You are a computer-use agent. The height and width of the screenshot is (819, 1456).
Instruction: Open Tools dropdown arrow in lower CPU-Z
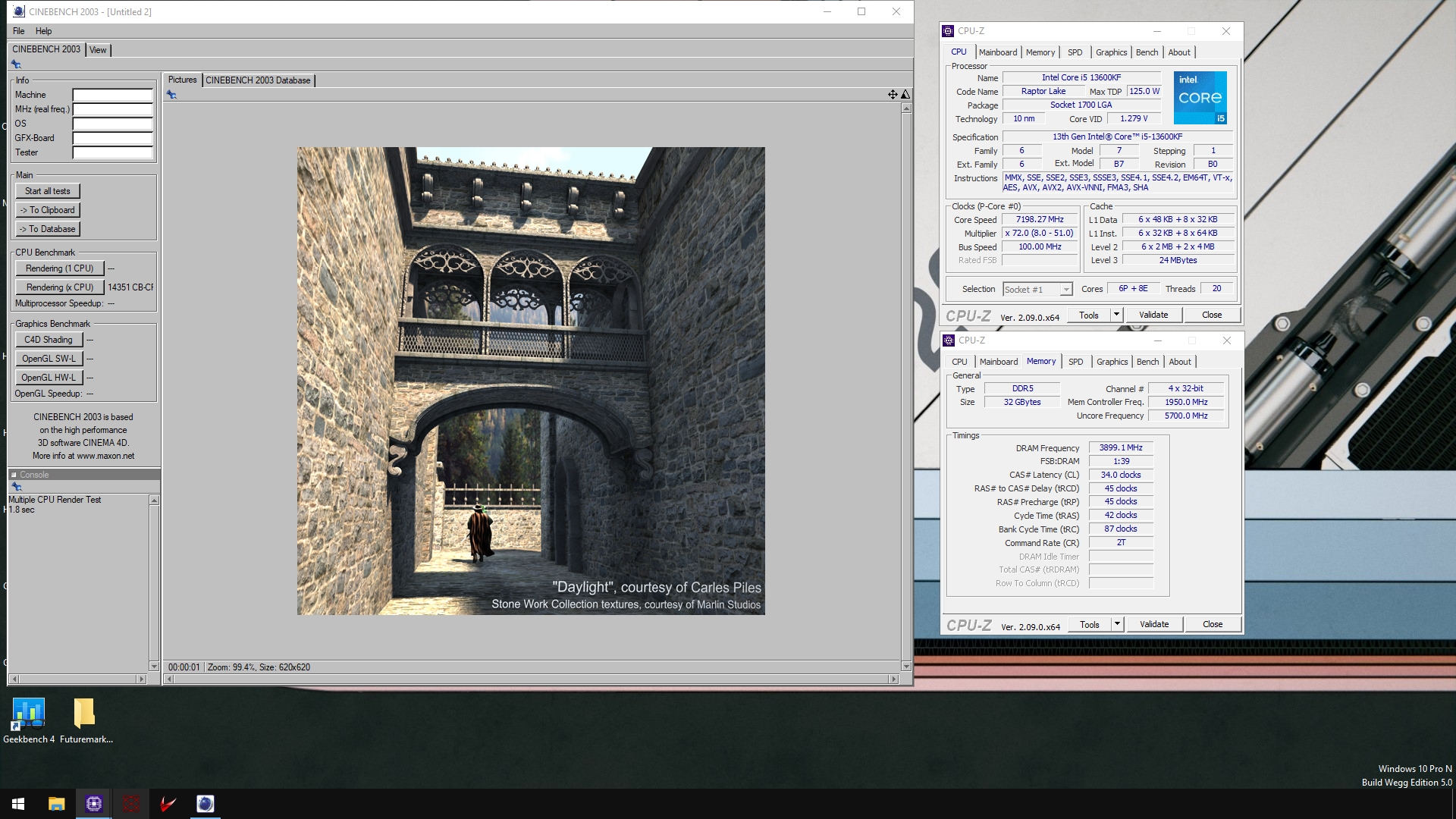pos(1117,624)
